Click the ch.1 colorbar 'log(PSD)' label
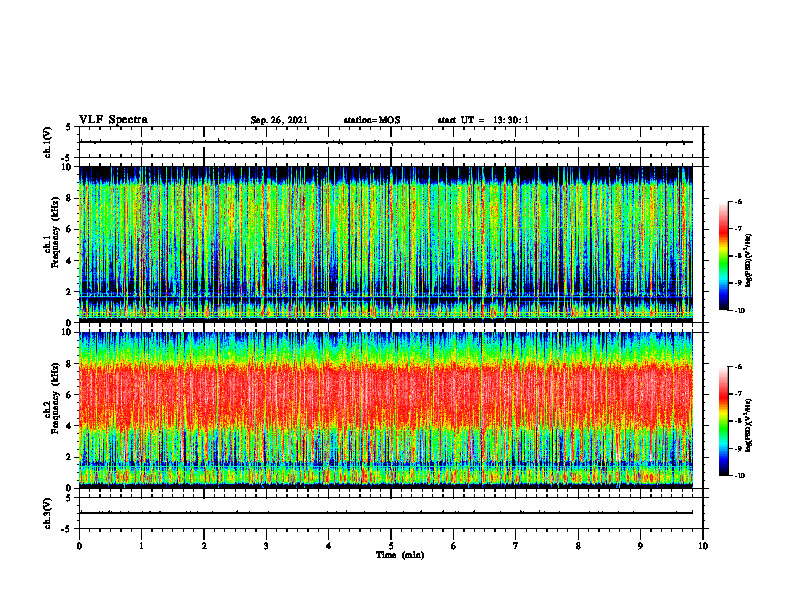Viewport: 792px width, 612px height. (748, 260)
